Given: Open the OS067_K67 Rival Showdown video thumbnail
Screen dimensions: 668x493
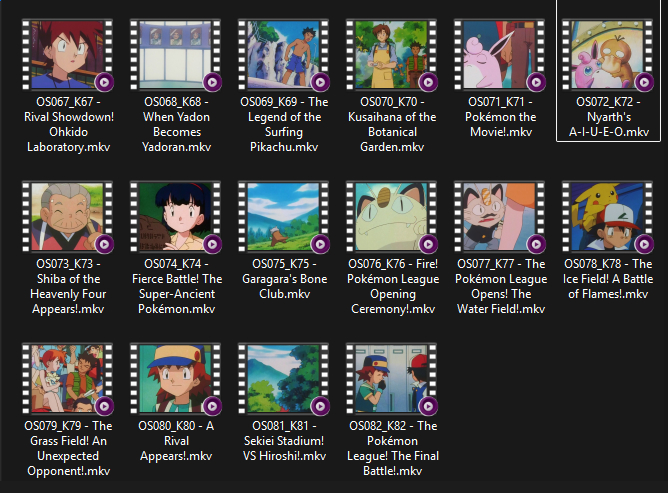Looking at the screenshot, I should [68, 55].
